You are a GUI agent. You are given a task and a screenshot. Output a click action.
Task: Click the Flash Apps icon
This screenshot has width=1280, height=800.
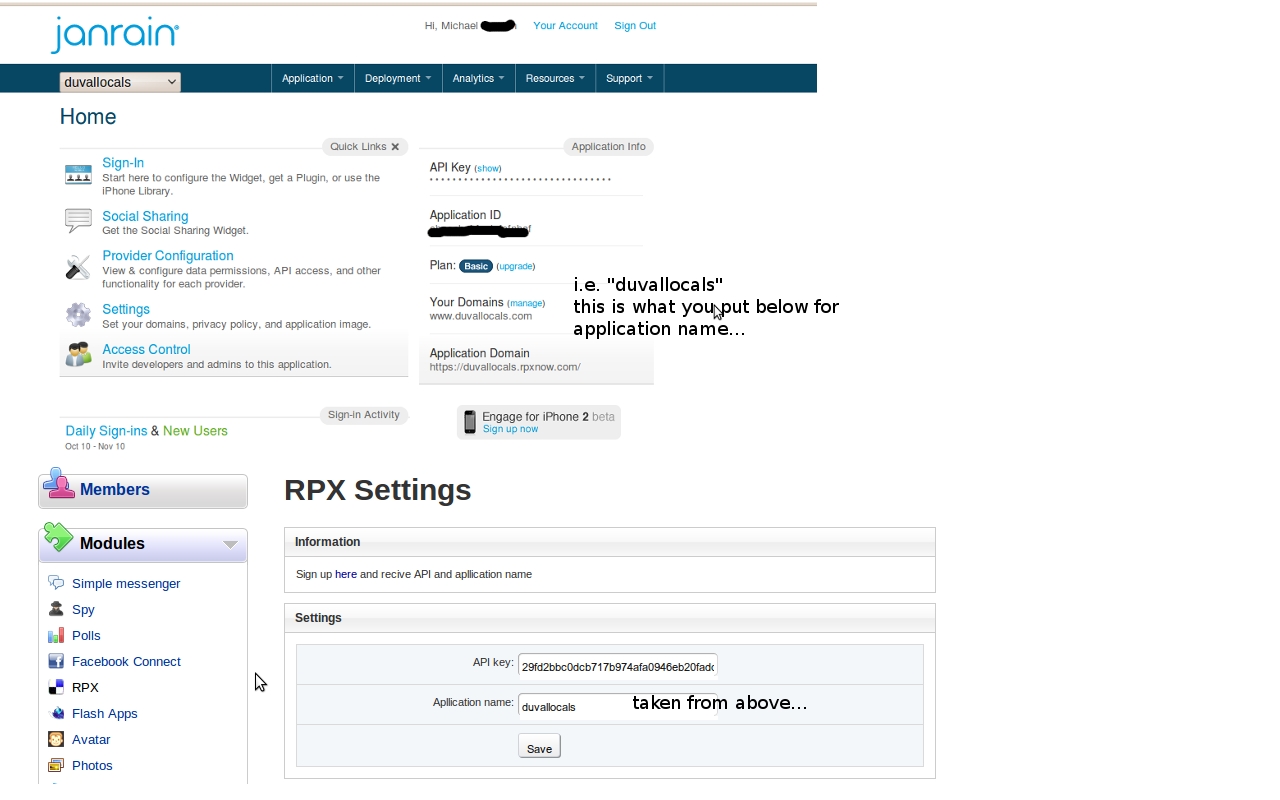(56, 713)
